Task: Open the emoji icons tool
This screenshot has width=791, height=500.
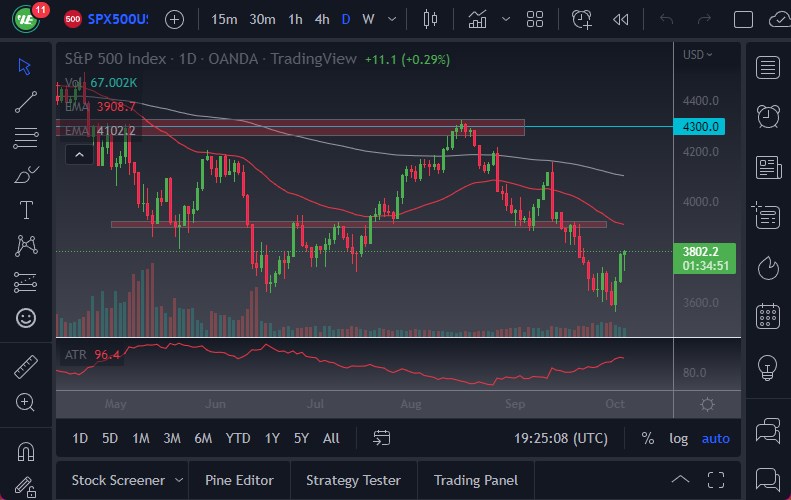Action: pos(26,319)
